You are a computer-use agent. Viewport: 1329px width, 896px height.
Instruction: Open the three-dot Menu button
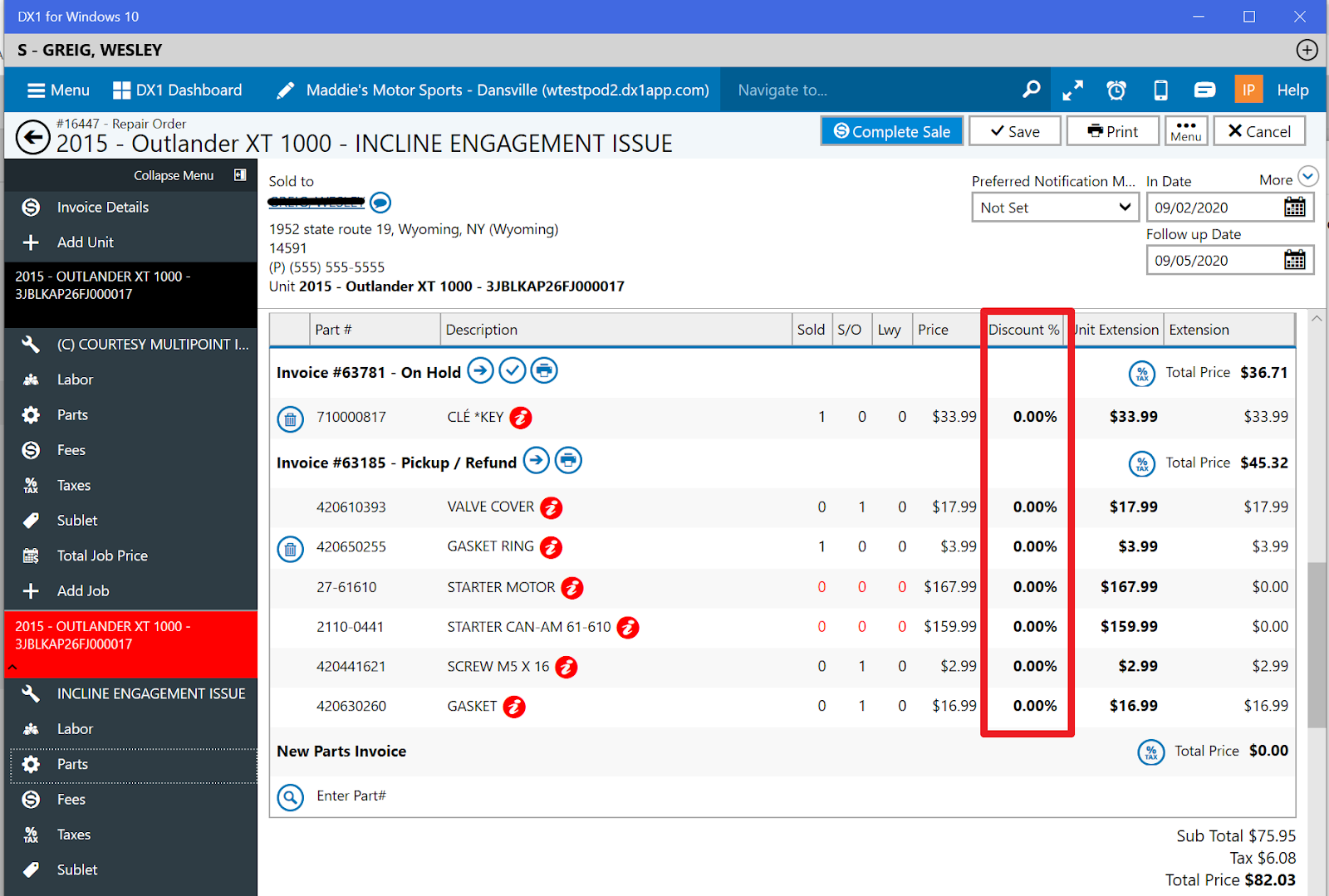1186,131
